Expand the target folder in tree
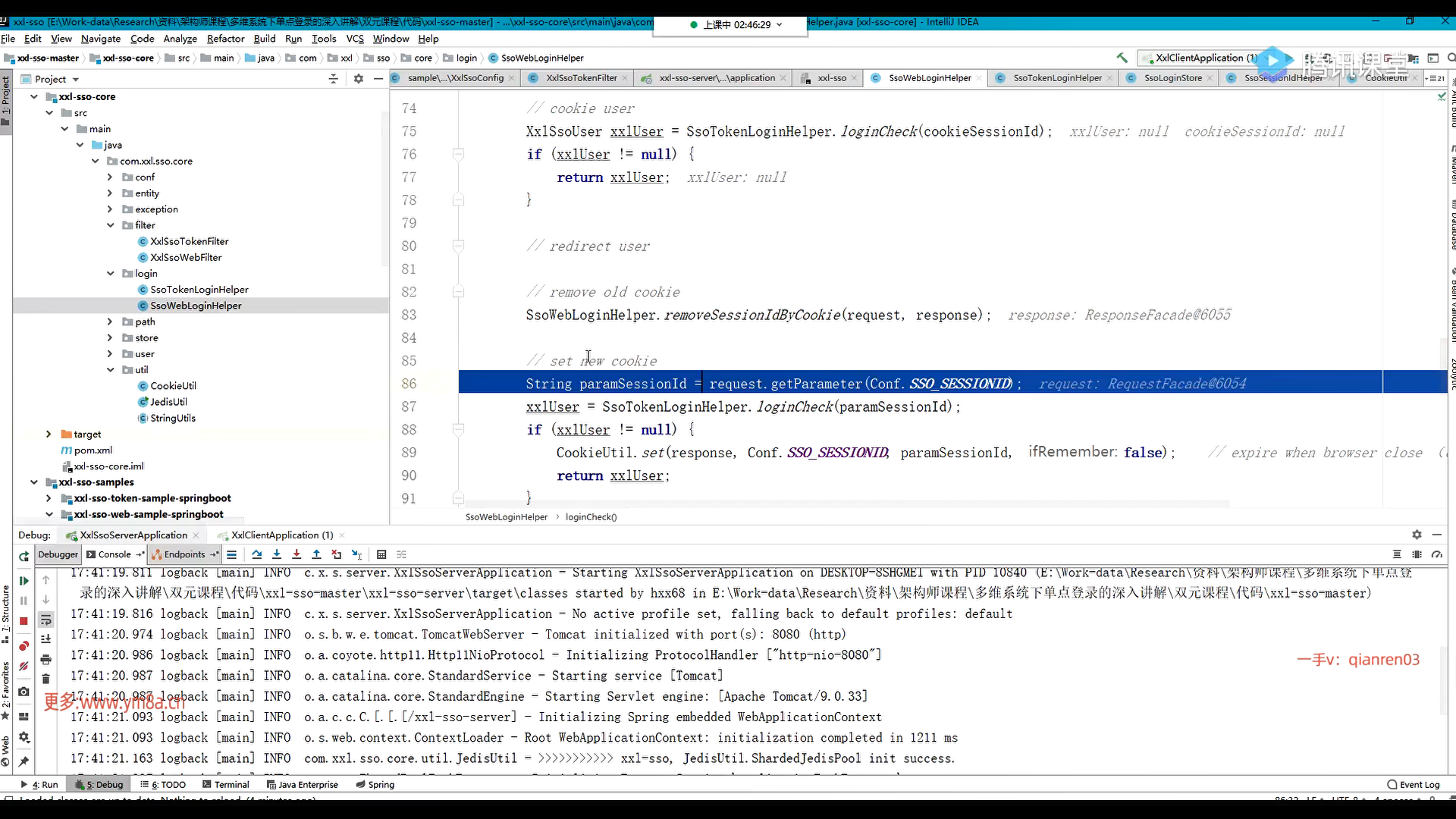Viewport: 1456px width, 819px height. point(49,434)
